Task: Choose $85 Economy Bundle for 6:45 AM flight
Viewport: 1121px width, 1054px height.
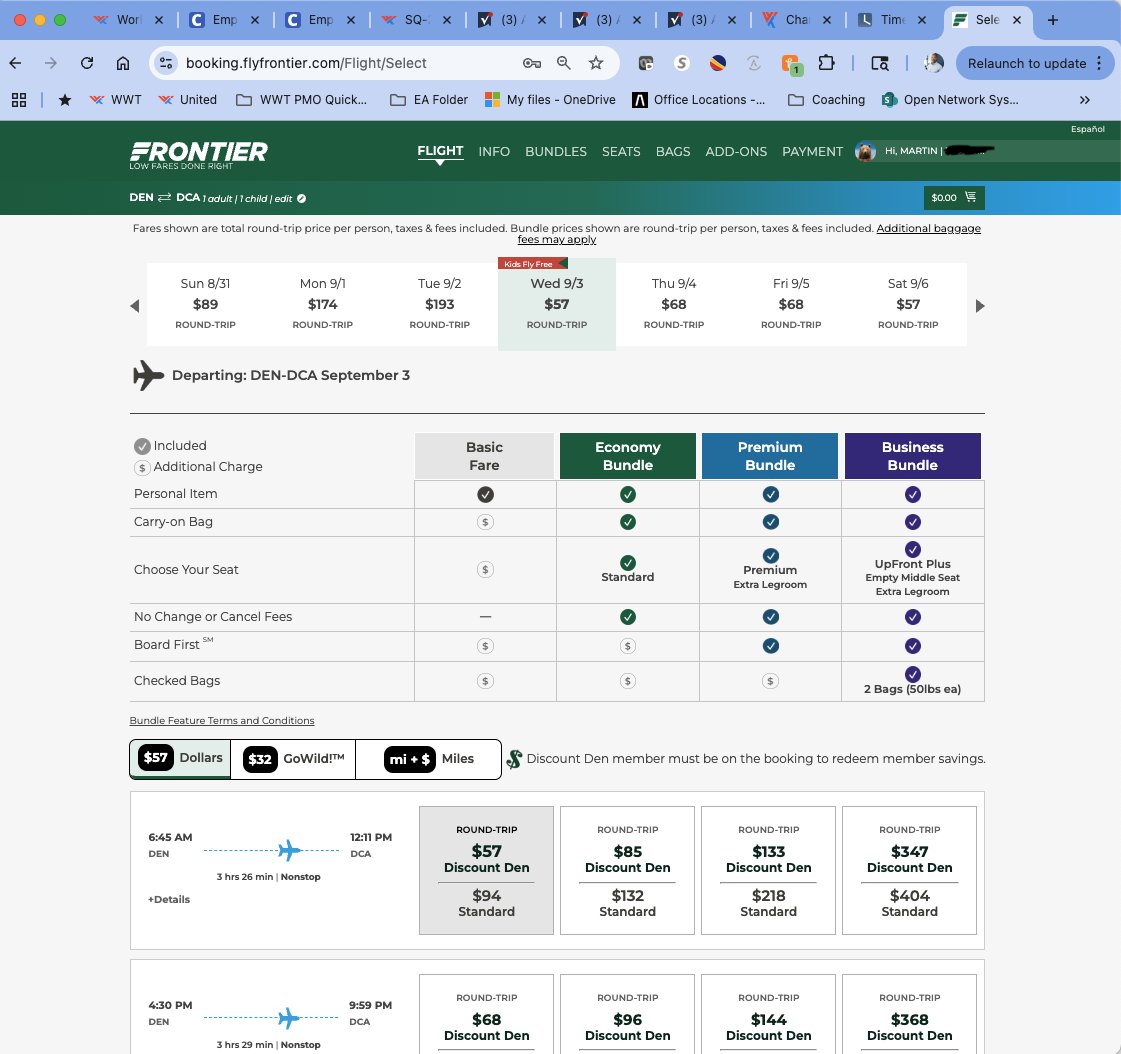Action: coord(627,870)
